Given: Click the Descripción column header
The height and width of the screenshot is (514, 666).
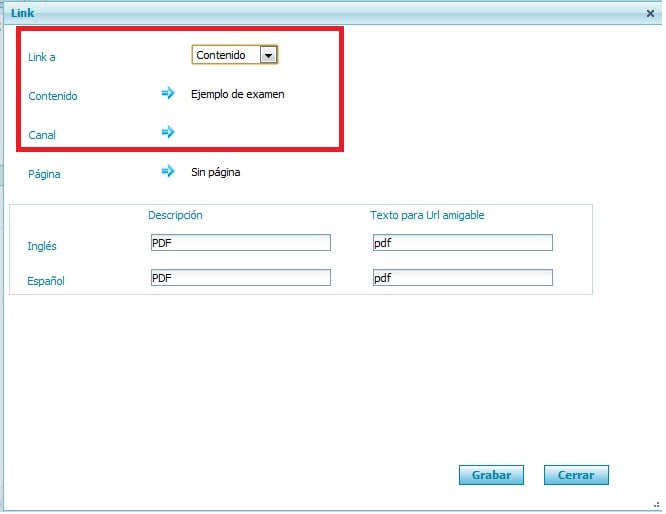Looking at the screenshot, I should point(175,215).
